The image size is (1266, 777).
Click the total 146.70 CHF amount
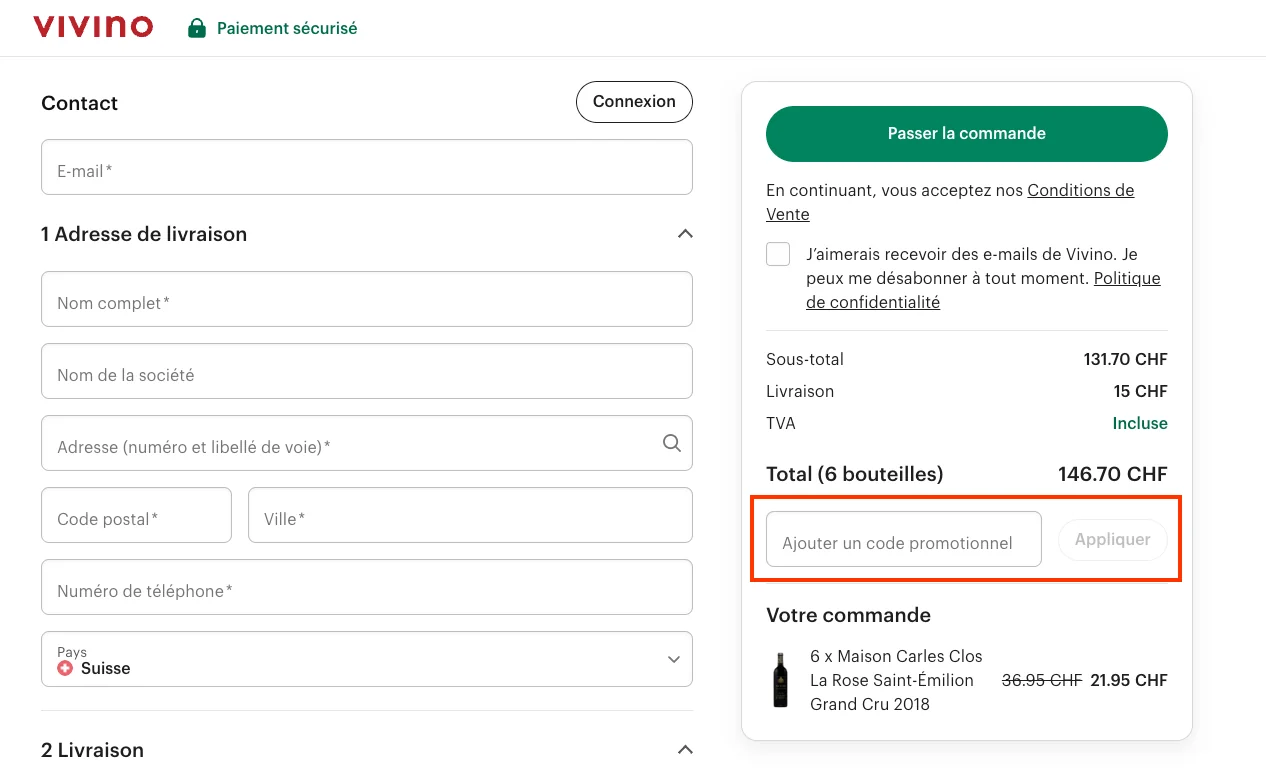1113,474
